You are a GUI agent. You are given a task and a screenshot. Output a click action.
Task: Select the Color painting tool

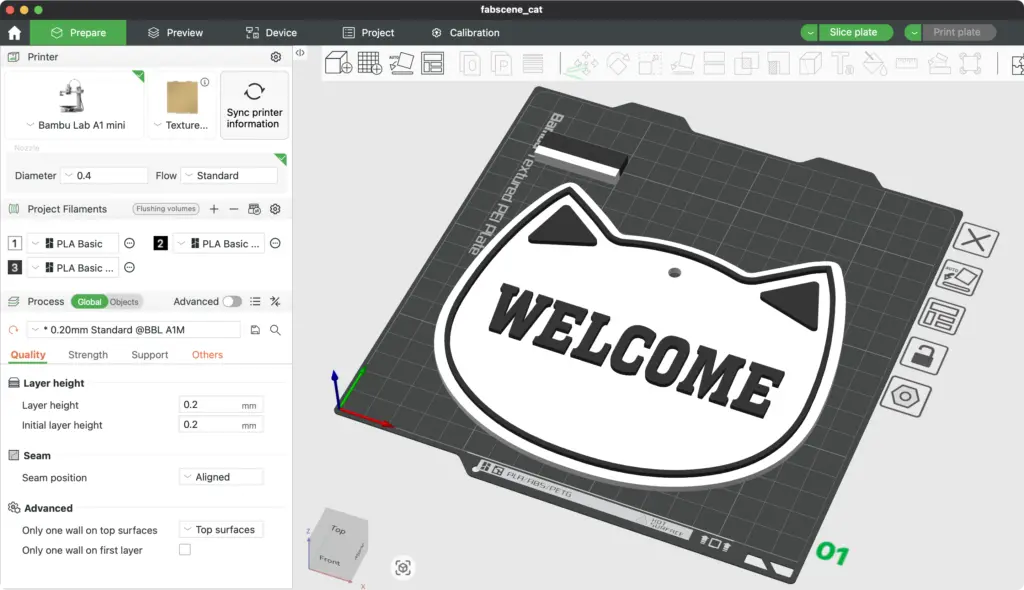pyautogui.click(x=874, y=64)
